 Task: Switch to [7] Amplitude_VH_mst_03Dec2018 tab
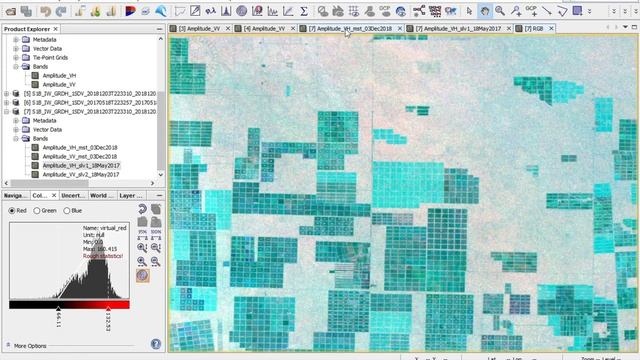(x=350, y=29)
